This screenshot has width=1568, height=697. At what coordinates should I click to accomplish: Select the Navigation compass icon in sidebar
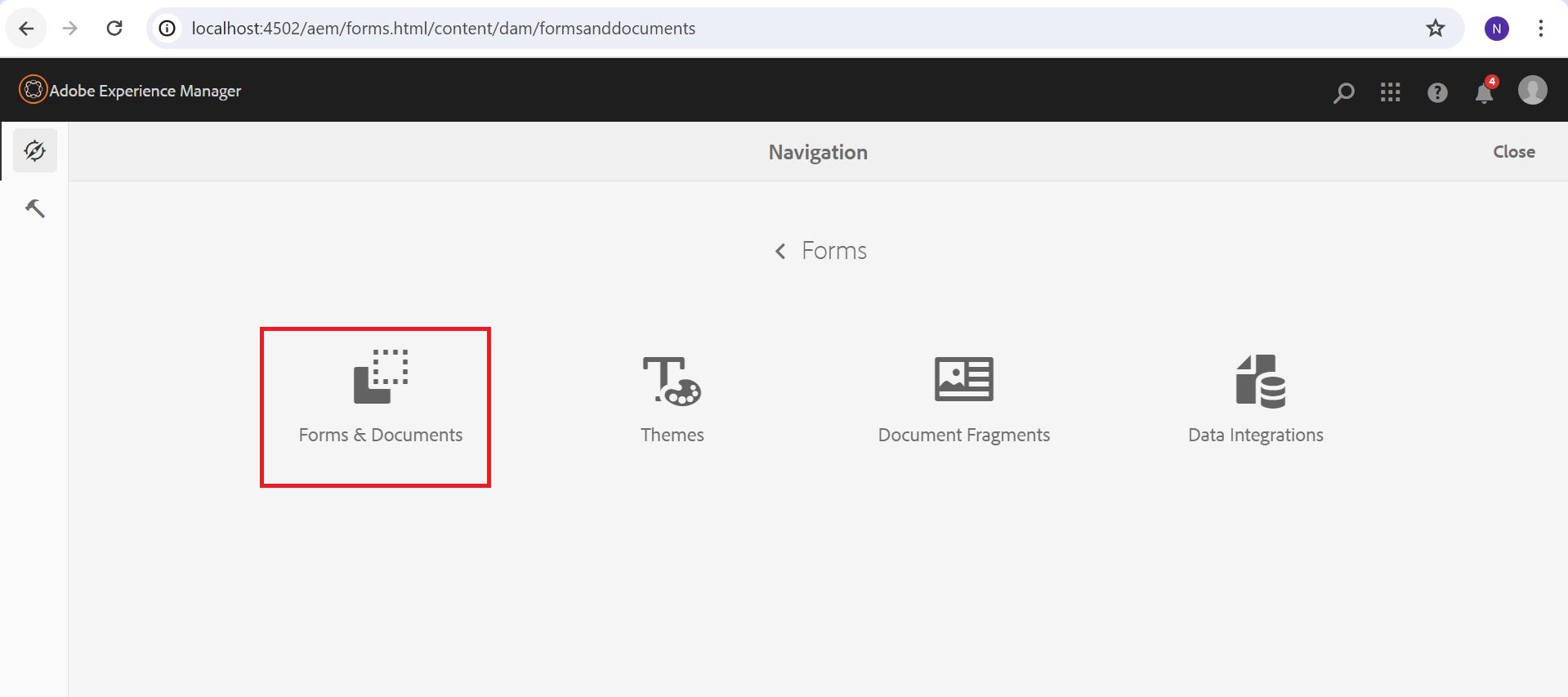(35, 150)
